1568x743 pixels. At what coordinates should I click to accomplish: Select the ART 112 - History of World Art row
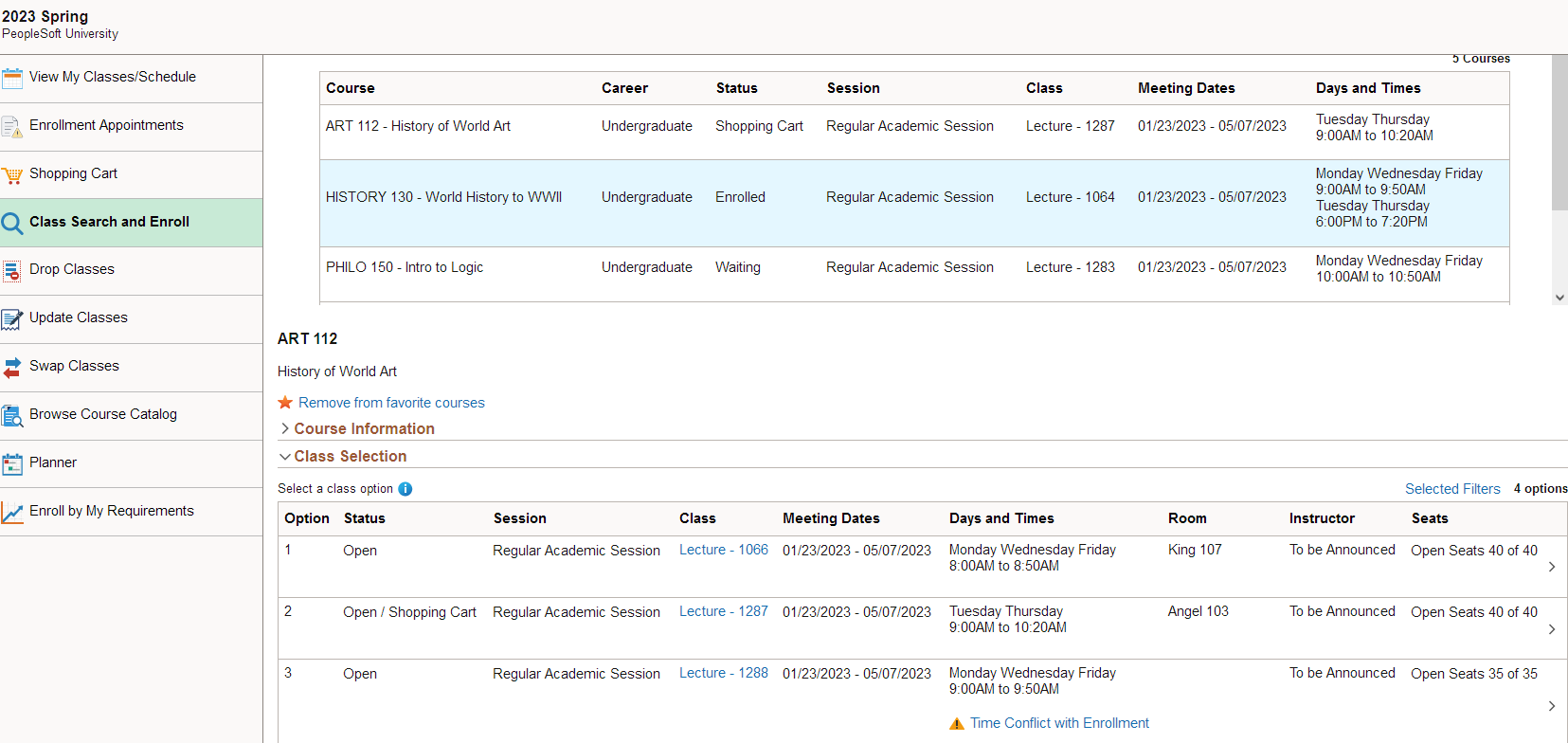(x=914, y=132)
